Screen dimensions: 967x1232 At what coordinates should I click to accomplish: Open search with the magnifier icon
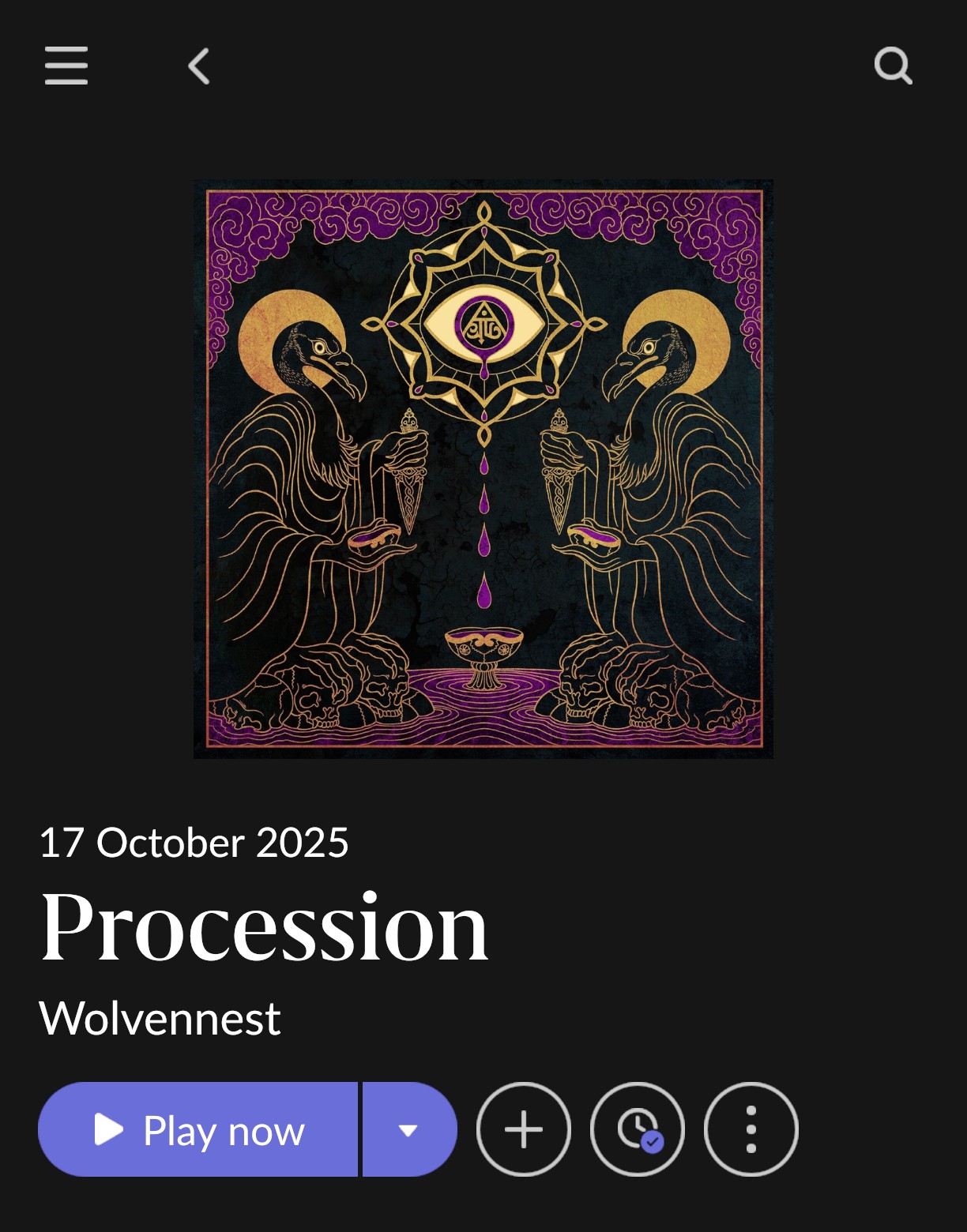point(894,66)
